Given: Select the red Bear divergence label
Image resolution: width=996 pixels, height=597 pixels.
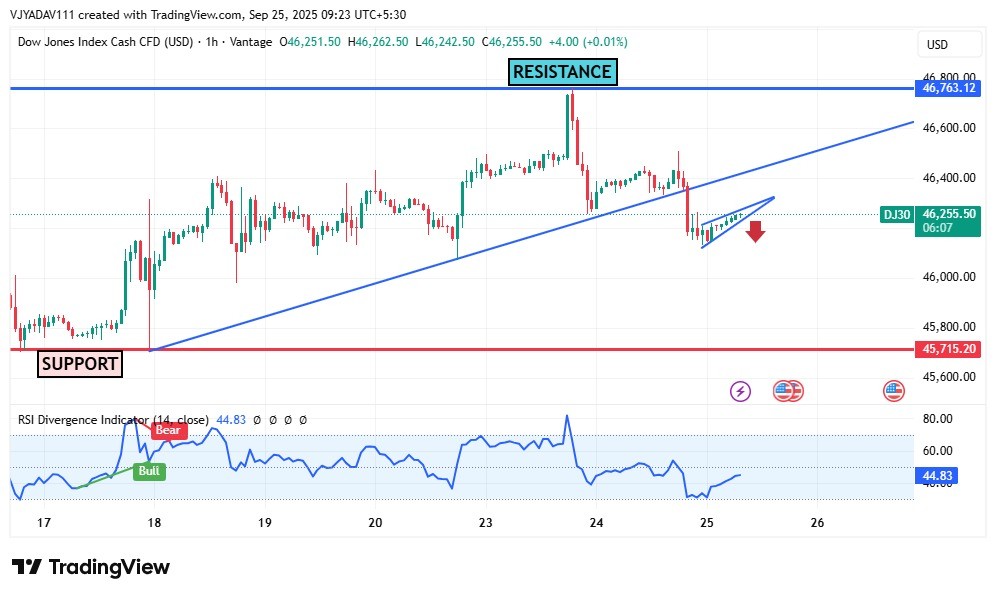Looking at the screenshot, I should point(169,430).
